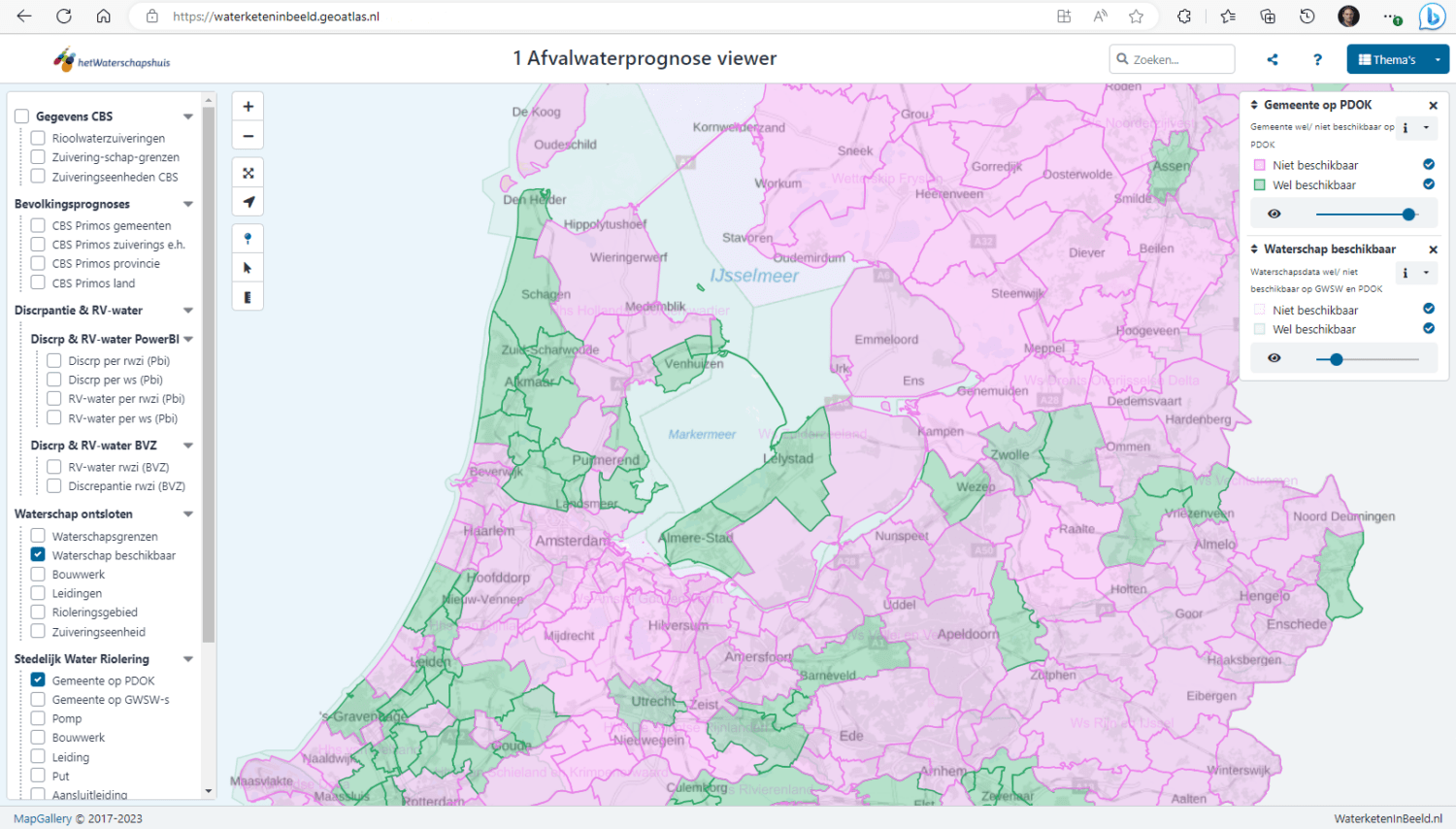This screenshot has height=829, width=1456.
Task: Click the share icon in the header
Action: pyautogui.click(x=1272, y=59)
